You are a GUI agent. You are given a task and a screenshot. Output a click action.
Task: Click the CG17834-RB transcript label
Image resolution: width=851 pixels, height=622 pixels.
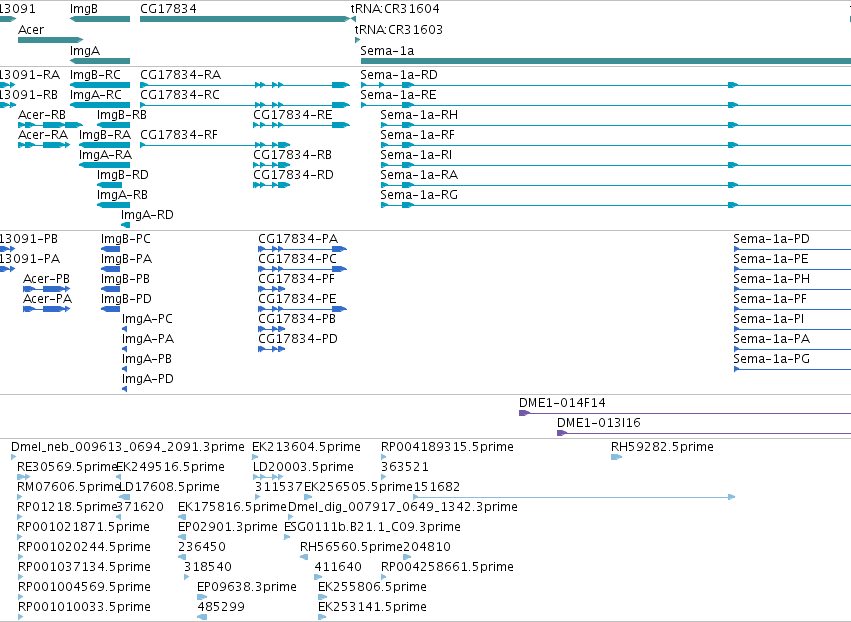tap(293, 155)
